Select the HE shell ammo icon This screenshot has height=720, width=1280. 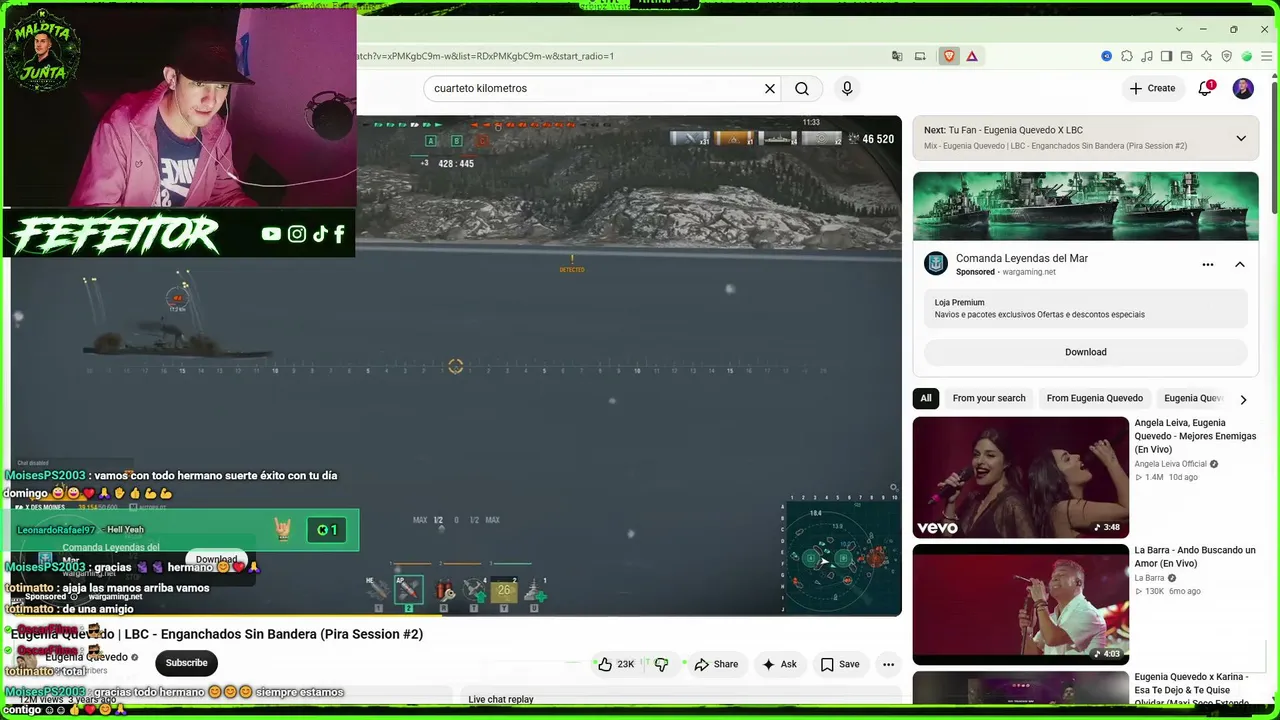(x=377, y=591)
